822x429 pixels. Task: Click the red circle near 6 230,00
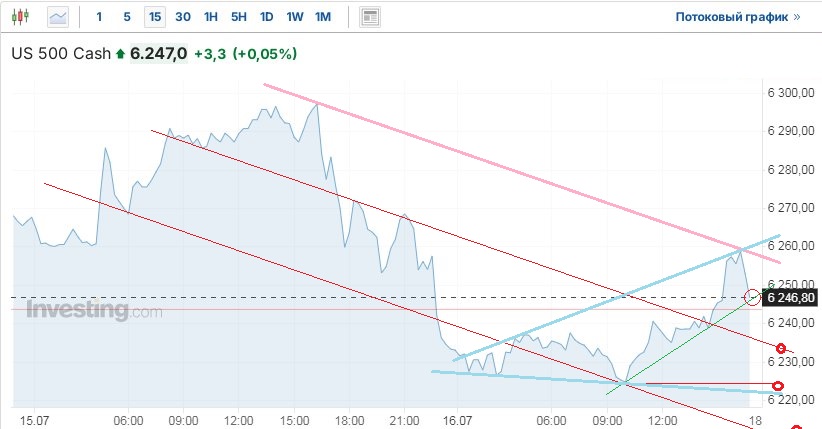(x=781, y=348)
